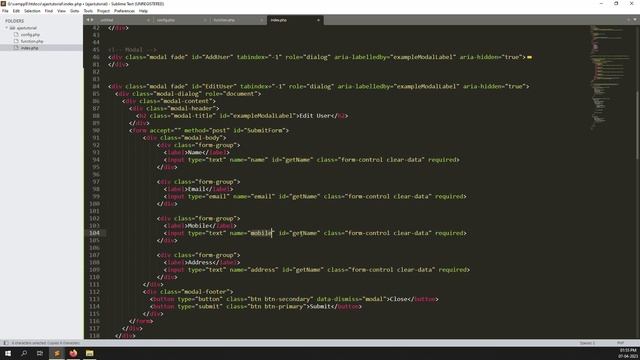Image resolution: width=640 pixels, height=360 pixels.
Task: Go to previous tab with left arrow
Action: click(x=87, y=20)
